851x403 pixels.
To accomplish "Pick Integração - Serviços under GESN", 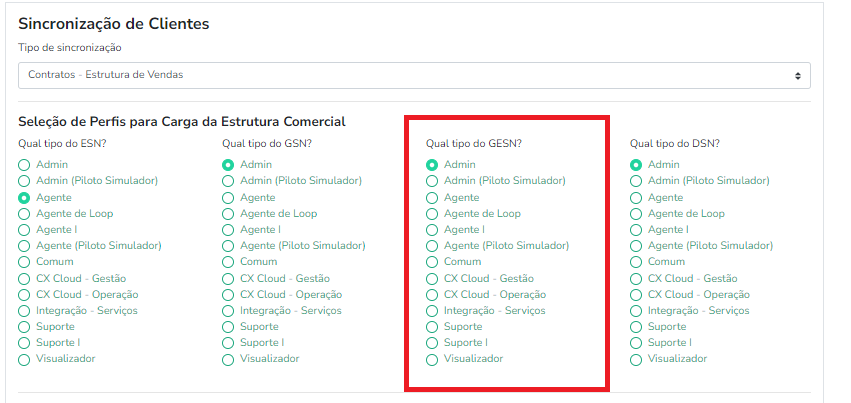I will pos(432,311).
